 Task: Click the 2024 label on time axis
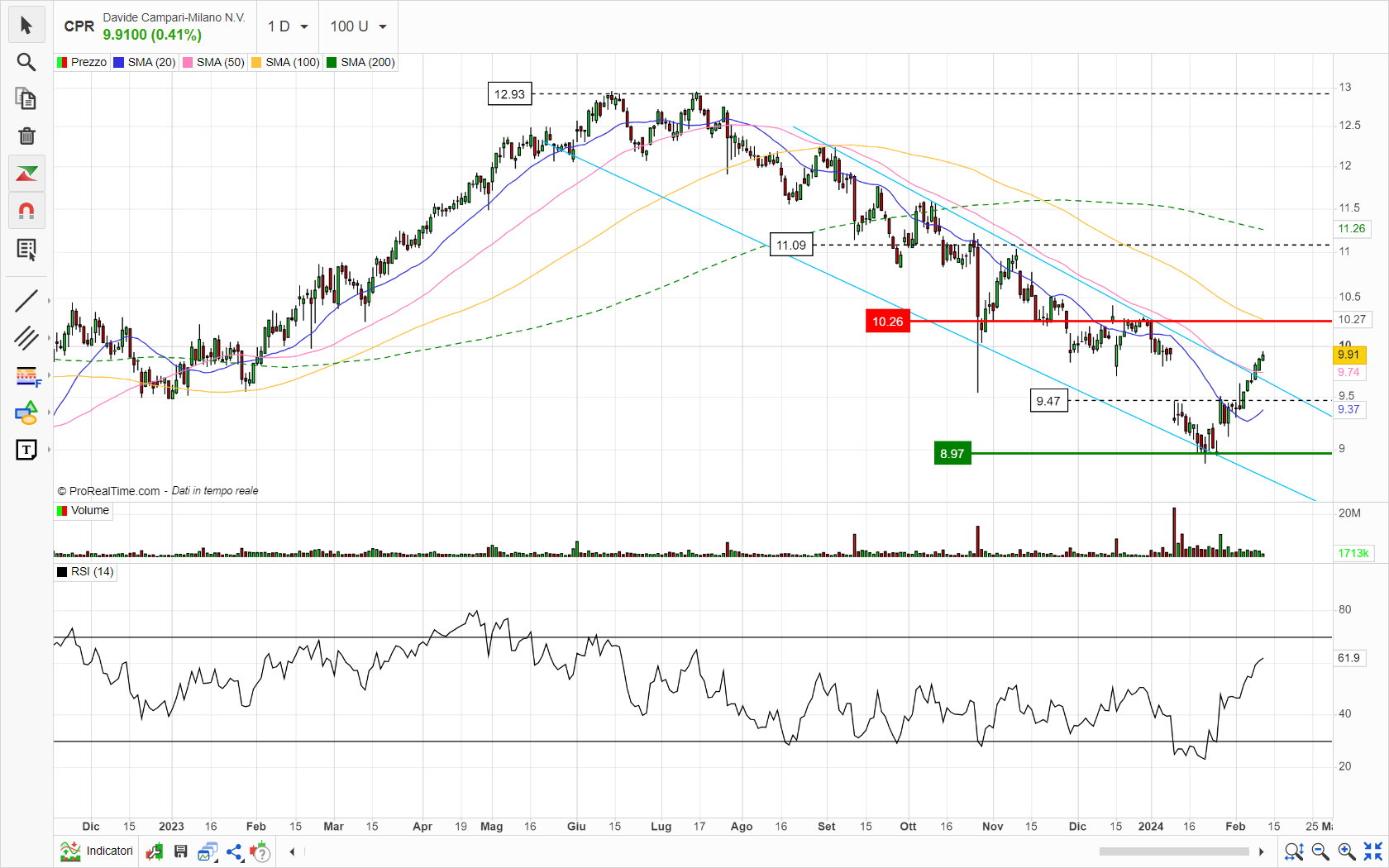[1151, 827]
